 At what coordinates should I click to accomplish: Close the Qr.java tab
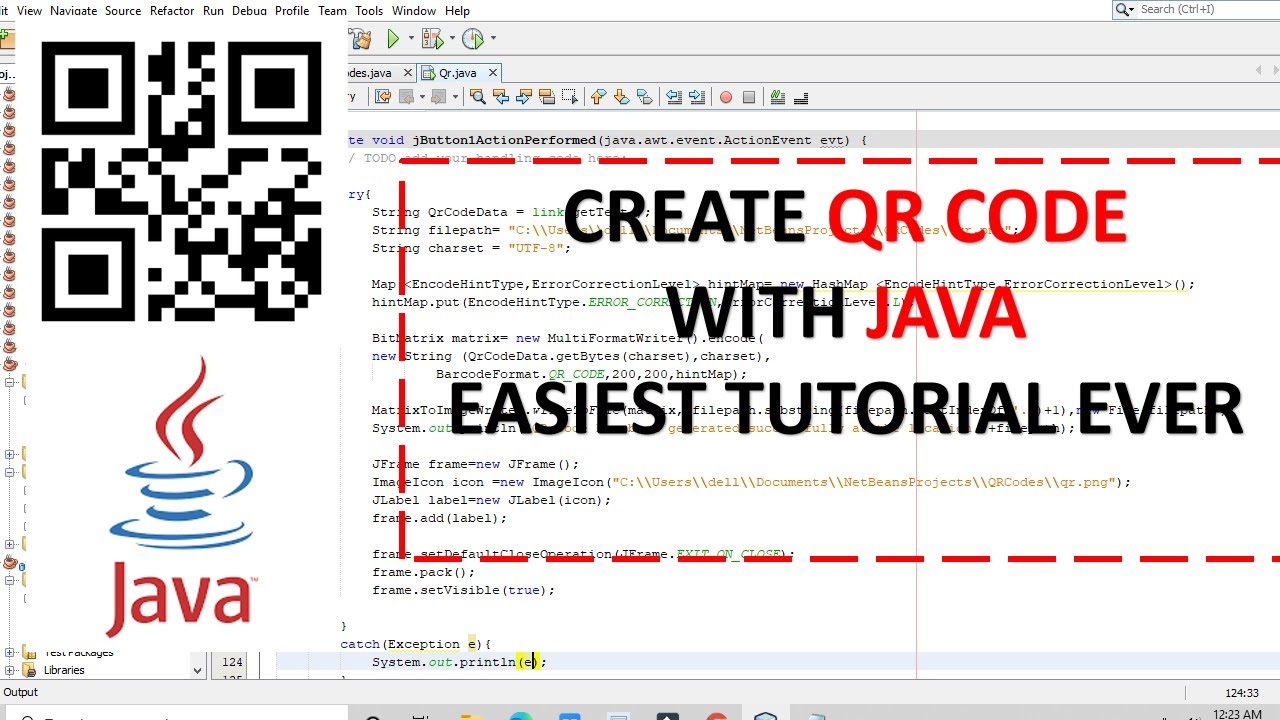pos(493,73)
